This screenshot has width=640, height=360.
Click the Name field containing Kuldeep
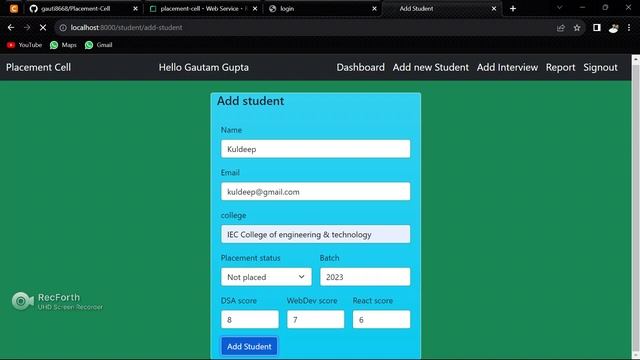(x=316, y=149)
